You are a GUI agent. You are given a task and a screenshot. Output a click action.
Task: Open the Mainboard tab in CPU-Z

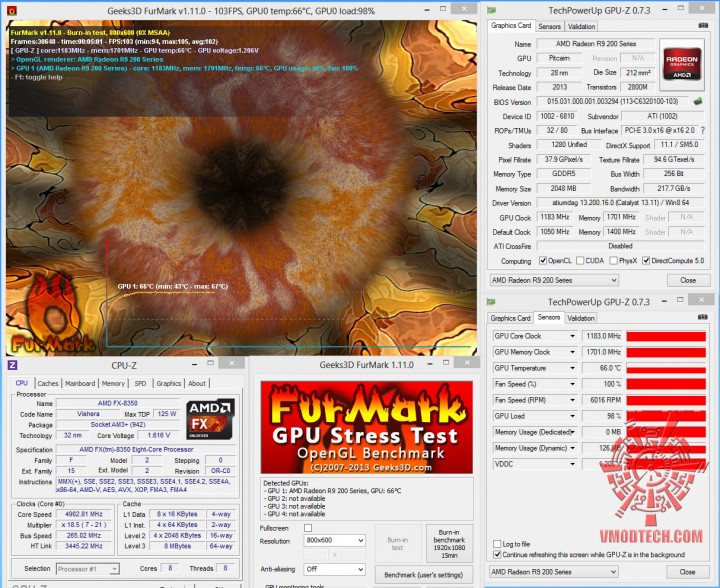click(80, 383)
